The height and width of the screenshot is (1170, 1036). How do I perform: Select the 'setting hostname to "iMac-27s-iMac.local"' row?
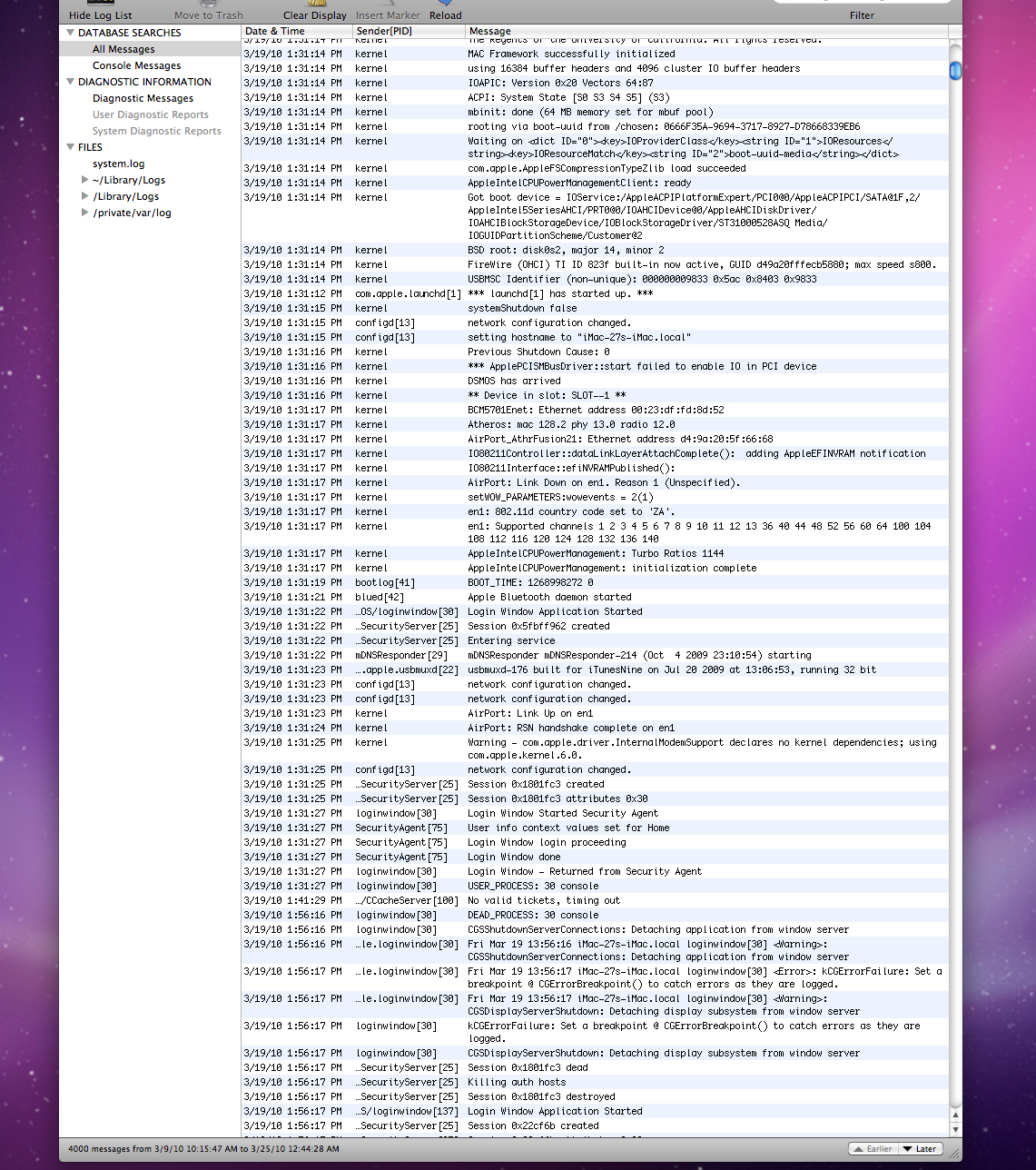click(595, 337)
